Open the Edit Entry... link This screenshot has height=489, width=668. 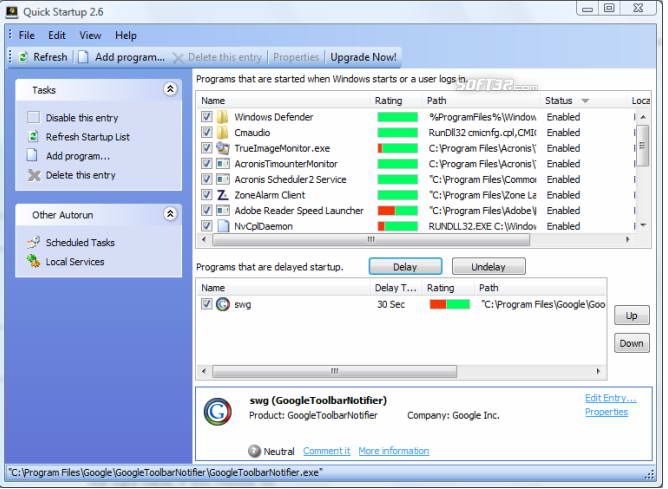click(610, 398)
